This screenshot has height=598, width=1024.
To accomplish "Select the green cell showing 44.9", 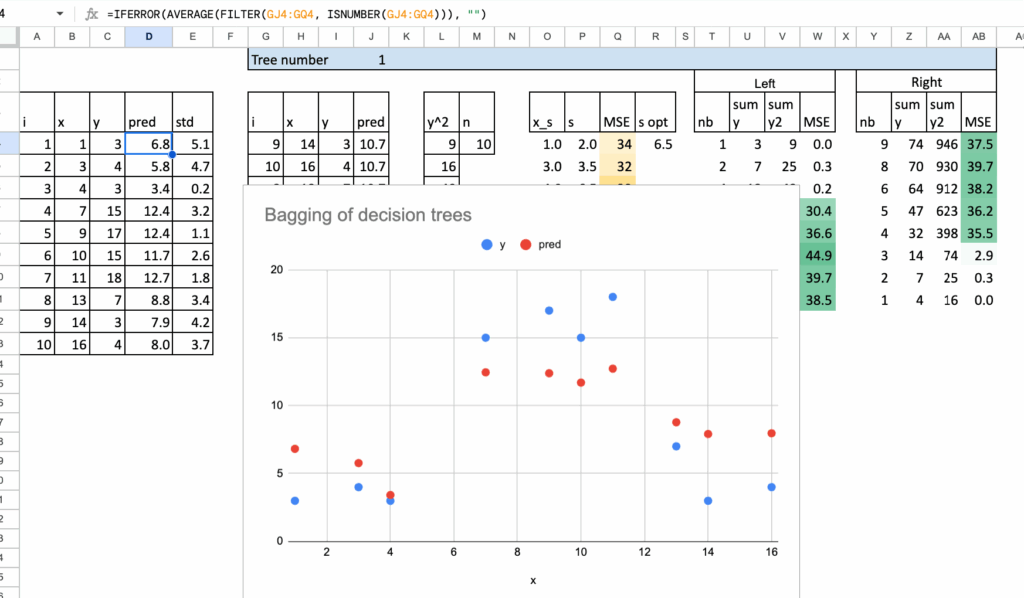I will [x=818, y=254].
